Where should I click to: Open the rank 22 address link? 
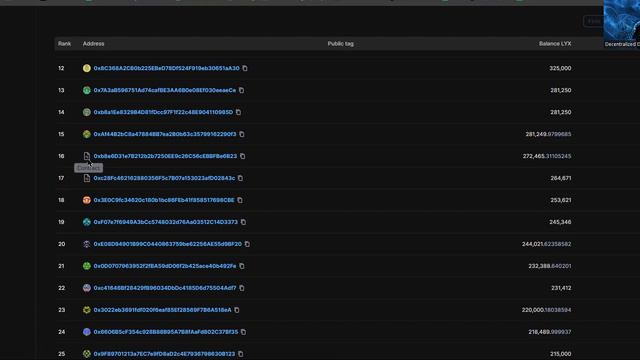pyautogui.click(x=165, y=288)
